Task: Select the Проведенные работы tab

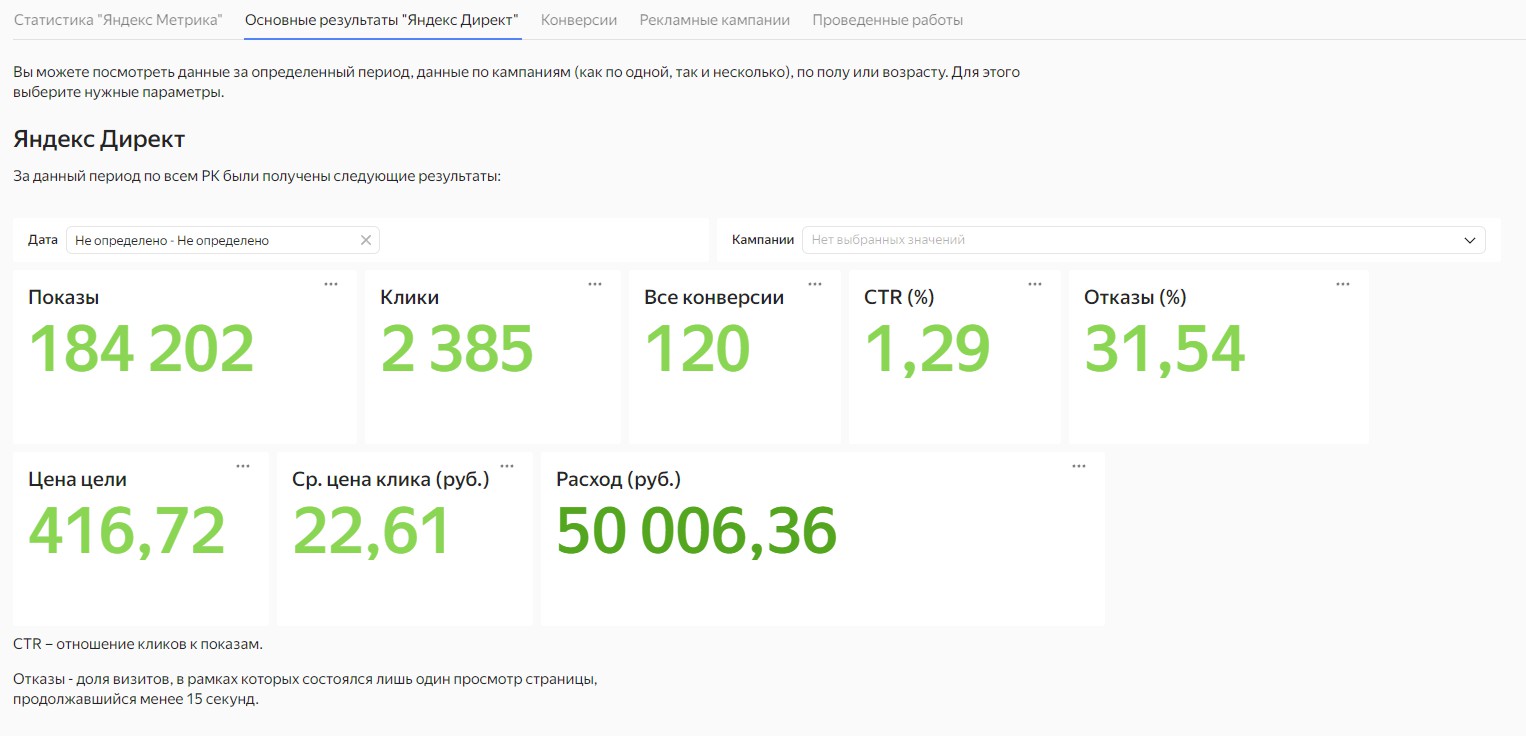Action: (x=888, y=20)
